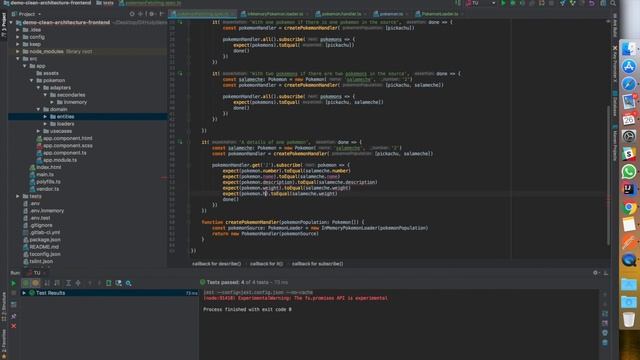Click run-test gutter icon beside 'A details of one pokemon' test
640x360 pixels.
coord(180,142)
